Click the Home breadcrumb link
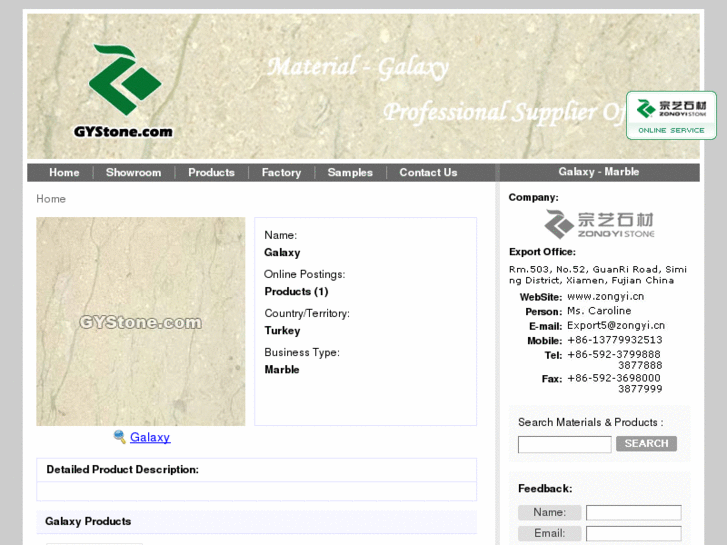The image size is (727, 545). 51,199
